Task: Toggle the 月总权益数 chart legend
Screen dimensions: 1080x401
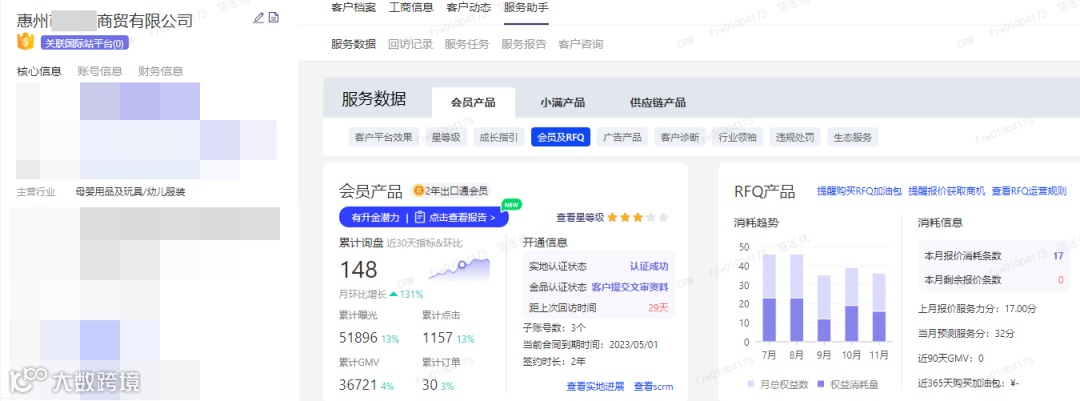Action: point(776,384)
